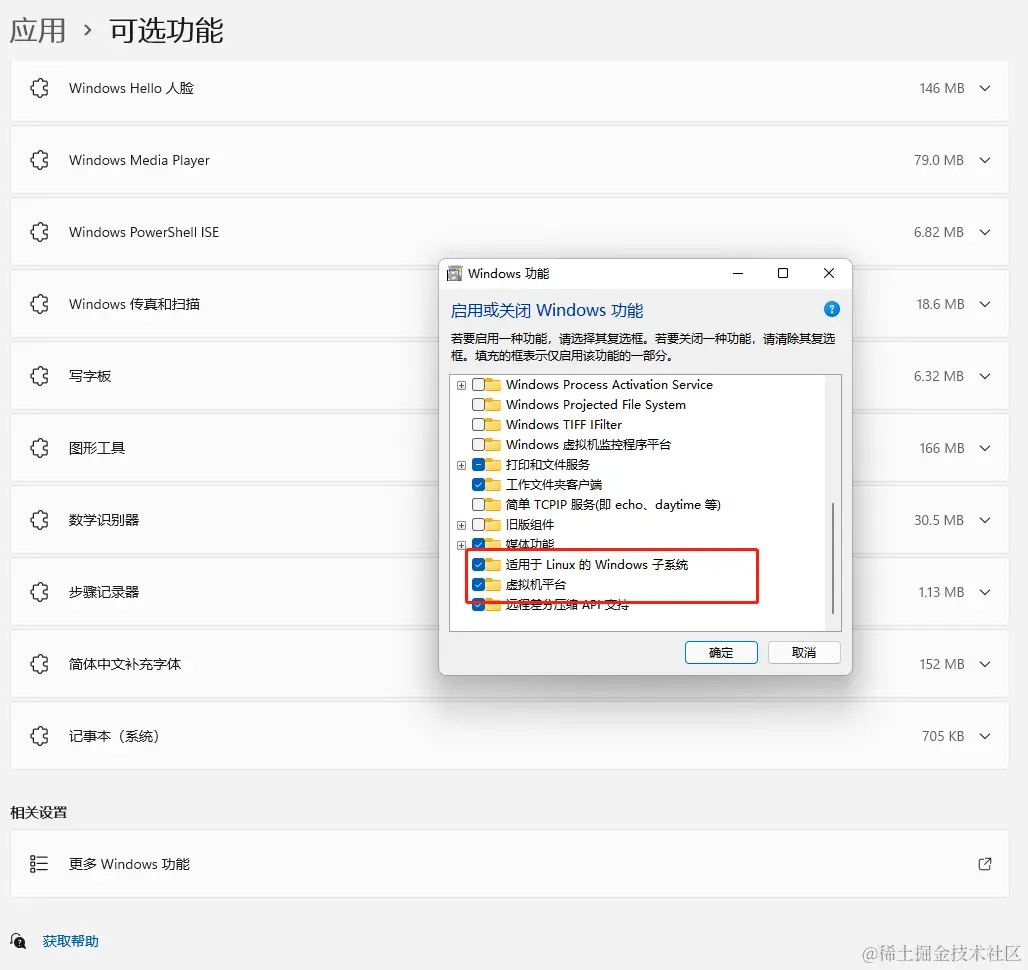
Task: Click the list icon beside 更多 Windows 功能
Action: click(x=39, y=864)
